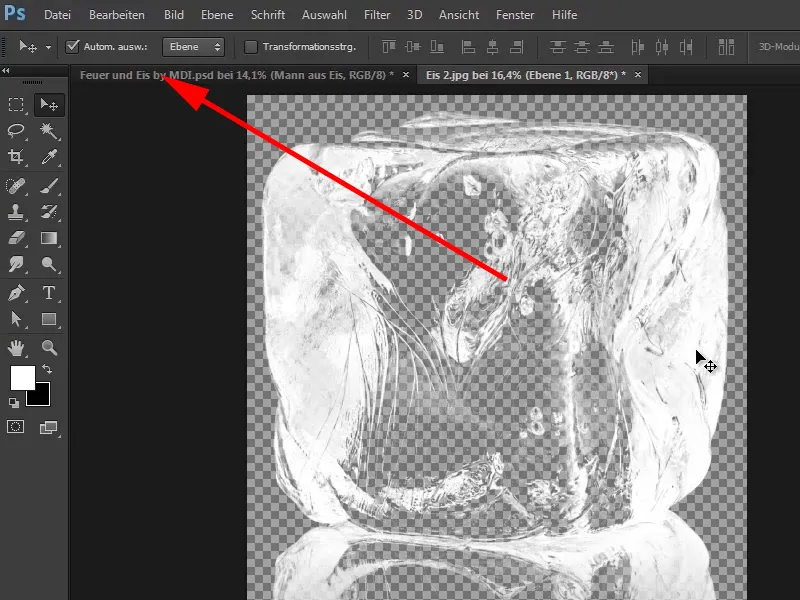Align vertical centers of layers

click(x=413, y=47)
